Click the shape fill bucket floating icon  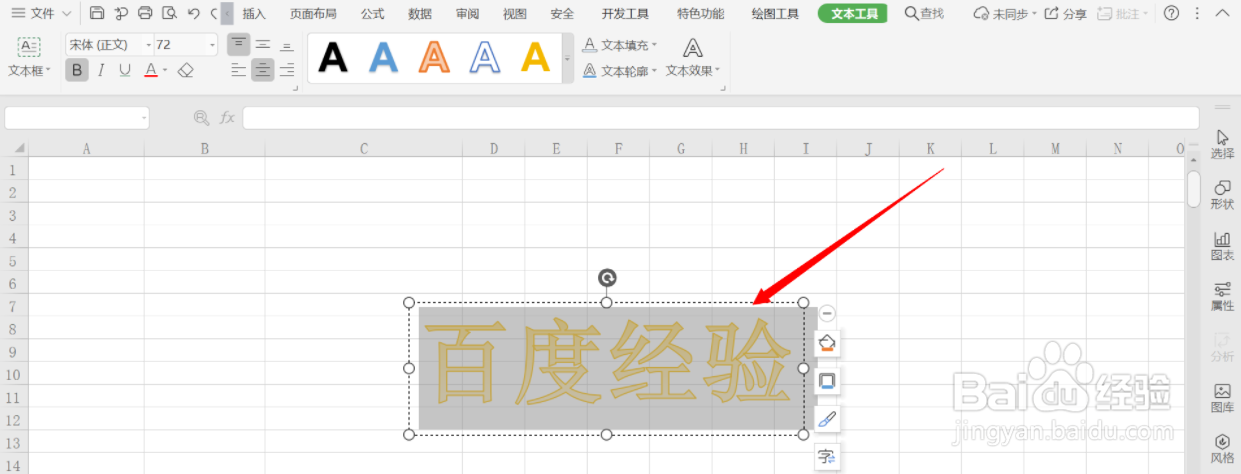coord(827,343)
